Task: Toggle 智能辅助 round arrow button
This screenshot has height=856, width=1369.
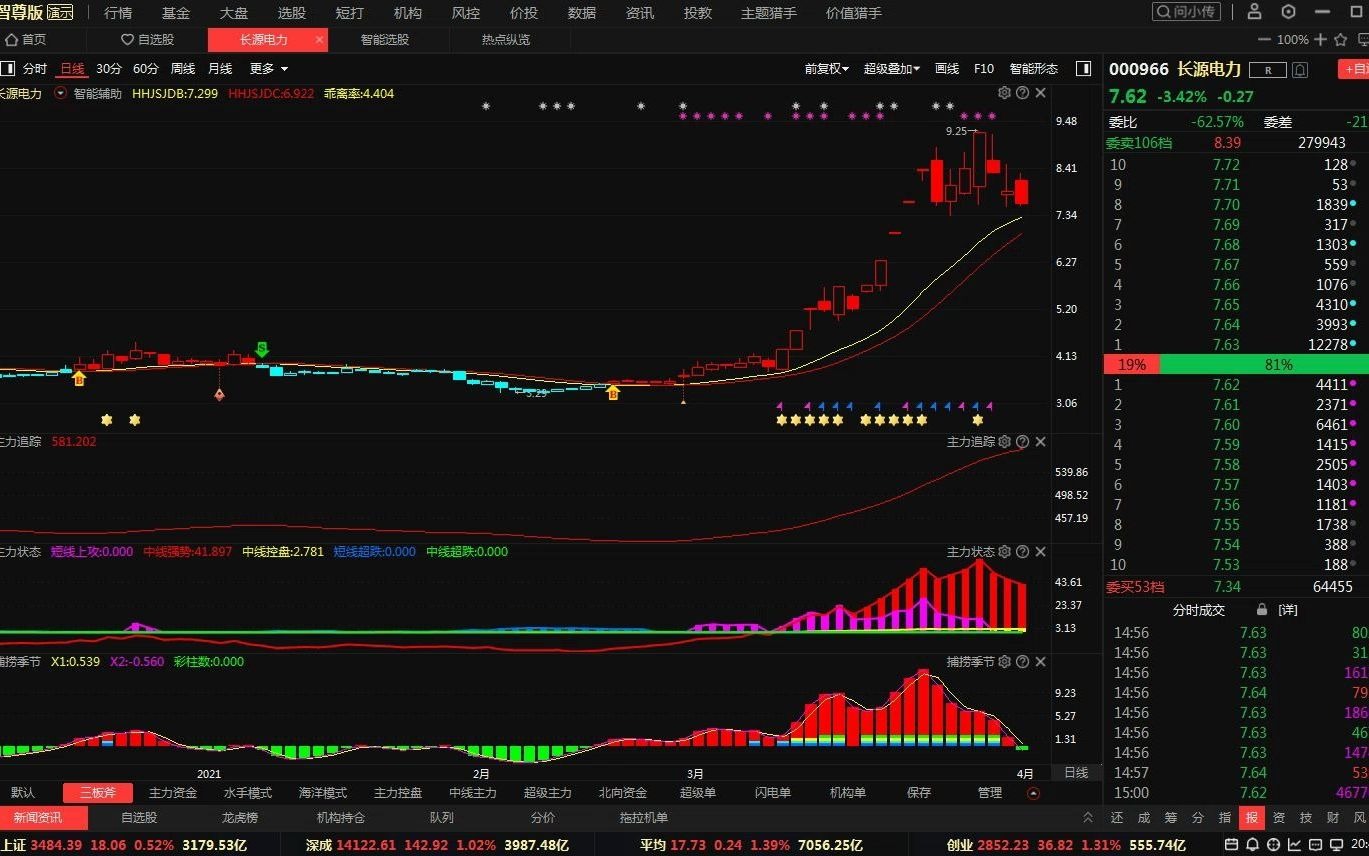Action: [x=61, y=93]
